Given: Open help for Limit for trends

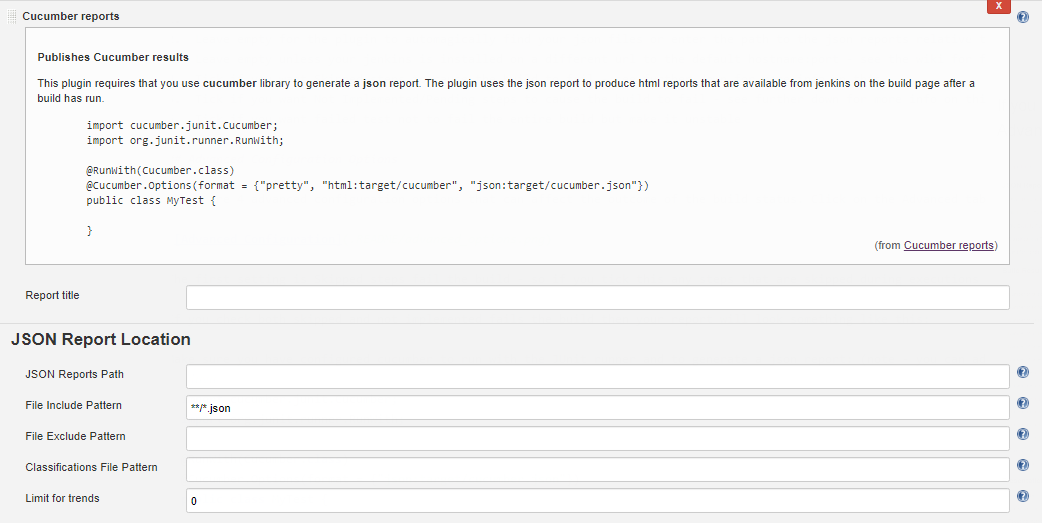Looking at the screenshot, I should pos(1023,496).
